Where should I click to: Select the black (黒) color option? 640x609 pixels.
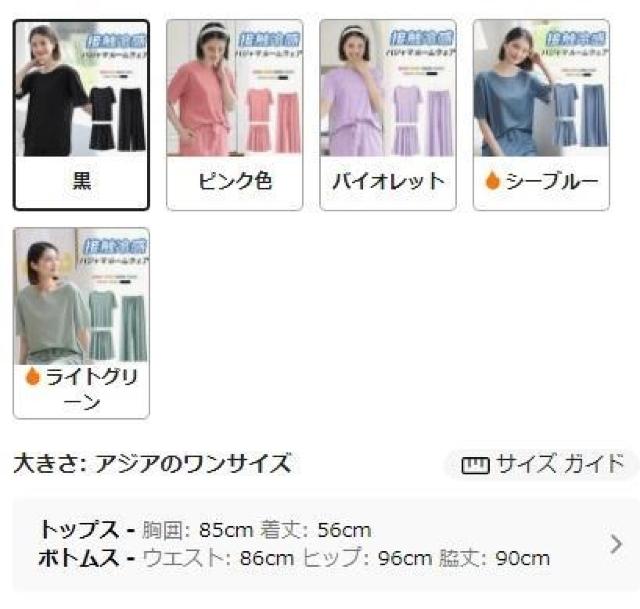[81, 115]
